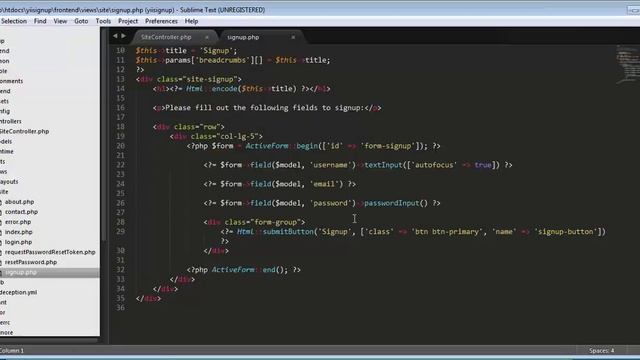Click the 'signup-button' string in code
This screenshot has height=360, width=640.
(566, 232)
